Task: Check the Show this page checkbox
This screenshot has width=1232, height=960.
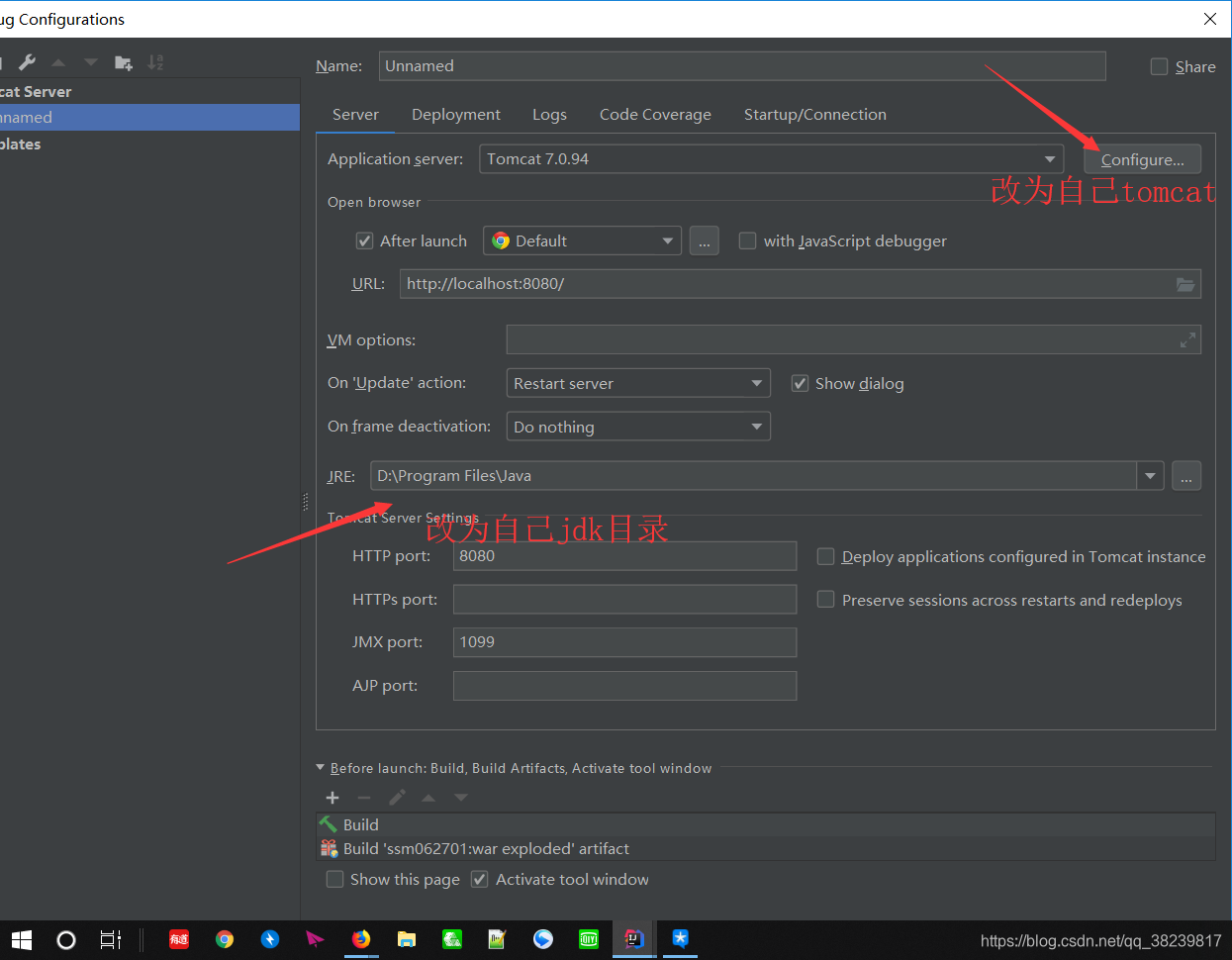Action: tap(334, 879)
